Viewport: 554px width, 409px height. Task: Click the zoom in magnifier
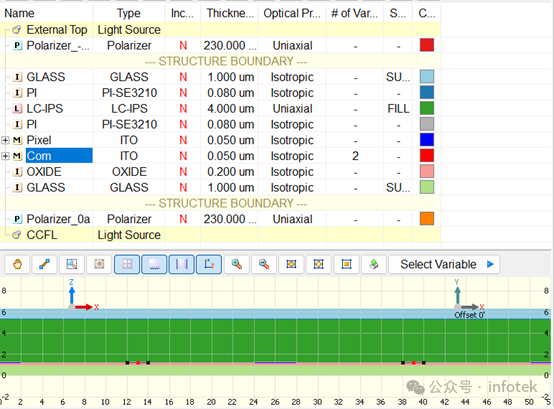click(x=236, y=264)
